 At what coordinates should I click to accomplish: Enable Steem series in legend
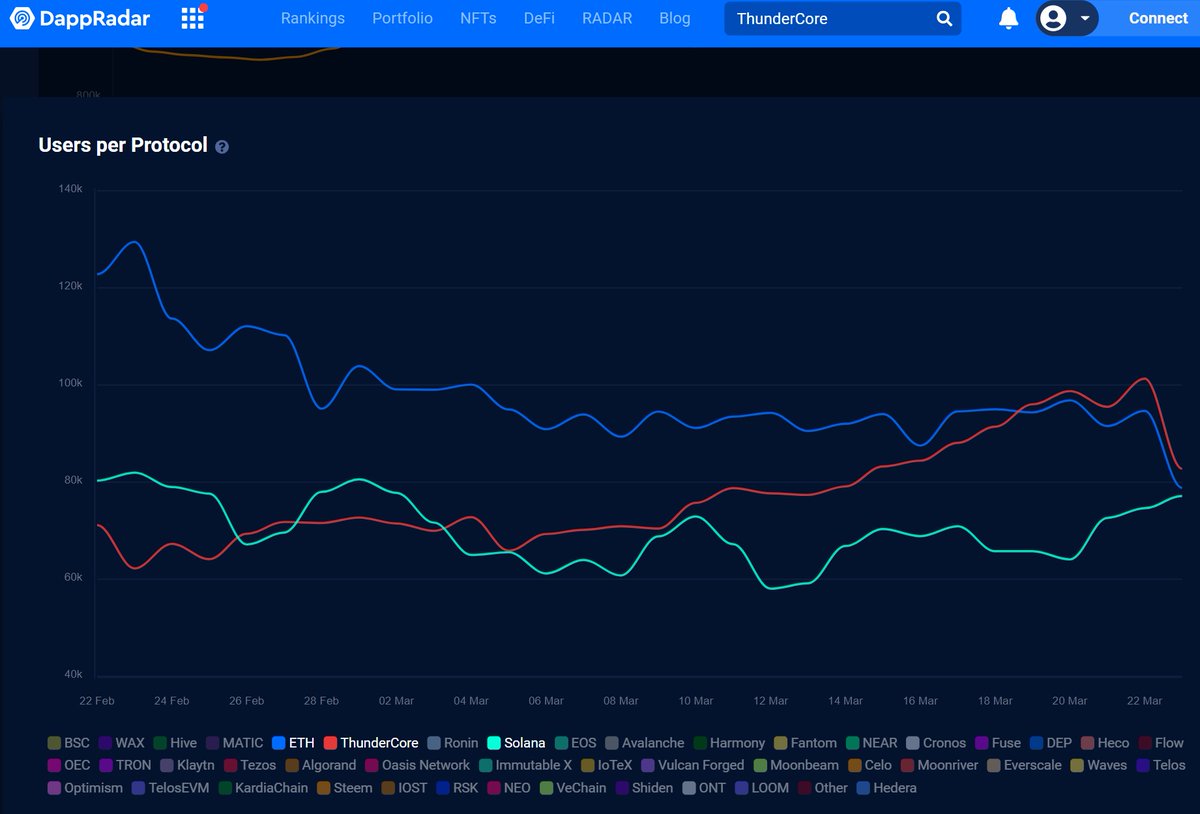(x=345, y=788)
